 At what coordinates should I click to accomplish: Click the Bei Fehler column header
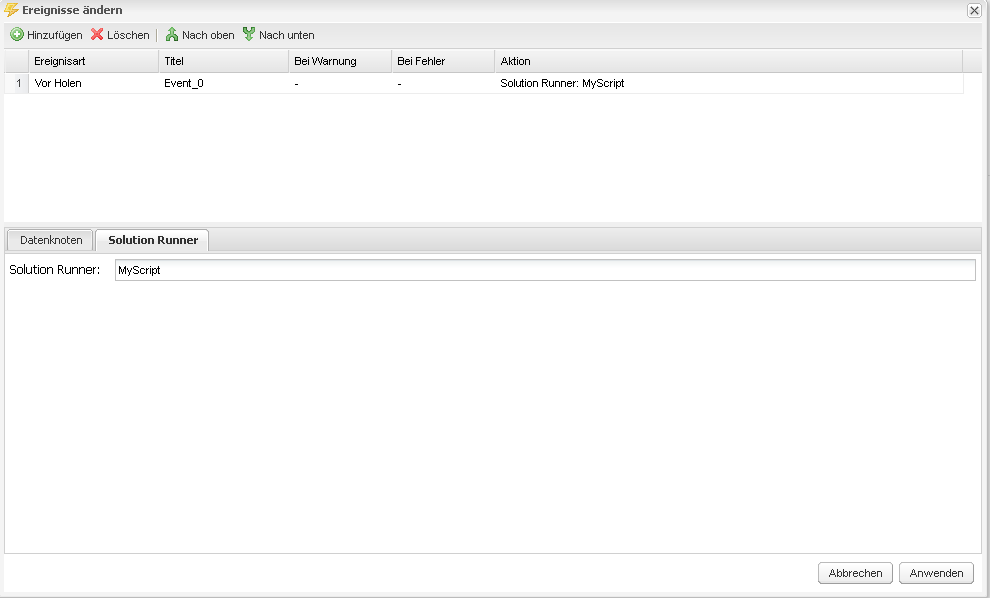[x=443, y=61]
